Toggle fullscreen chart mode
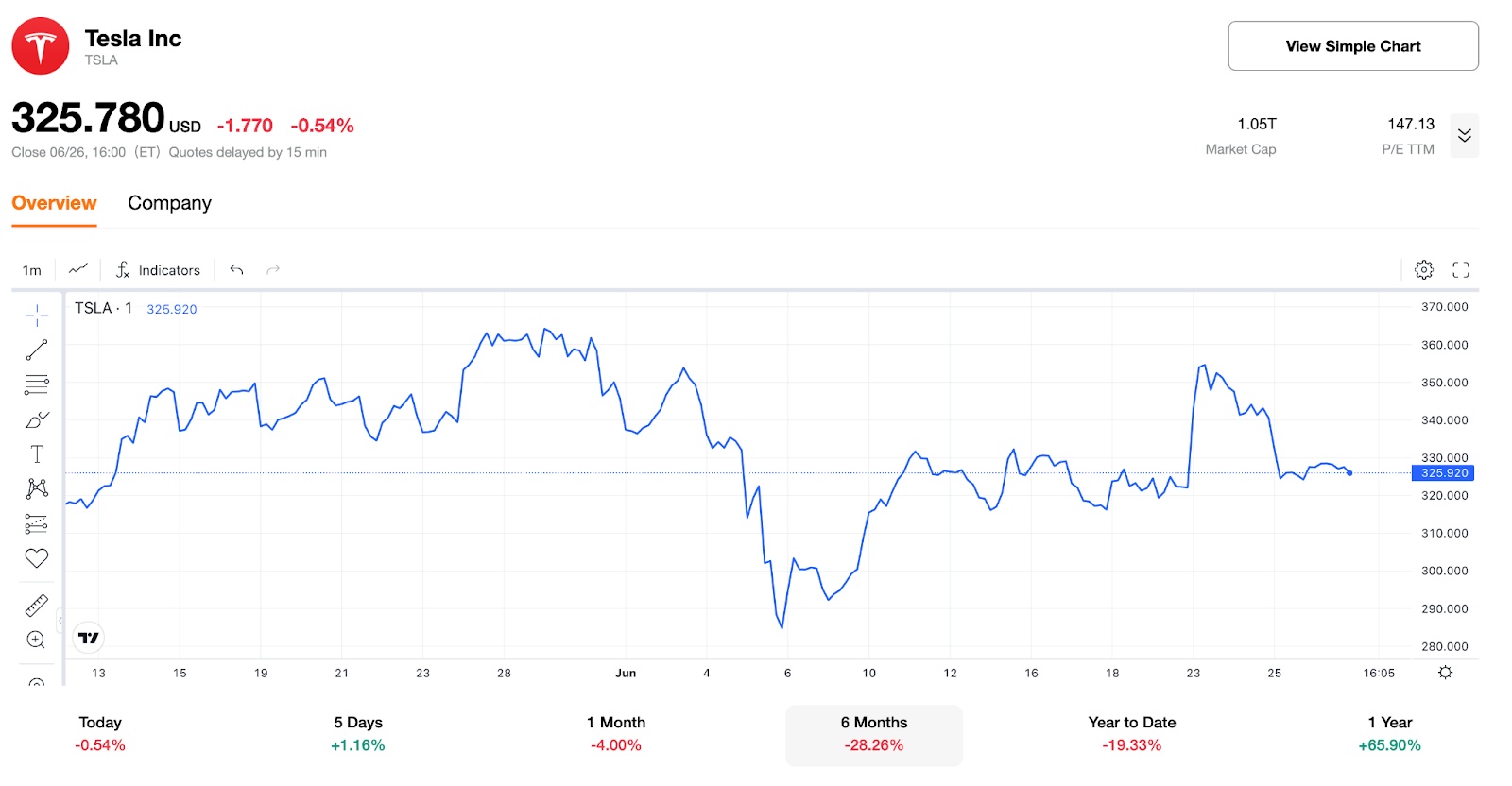Image resolution: width=1512 pixels, height=786 pixels. tap(1460, 269)
